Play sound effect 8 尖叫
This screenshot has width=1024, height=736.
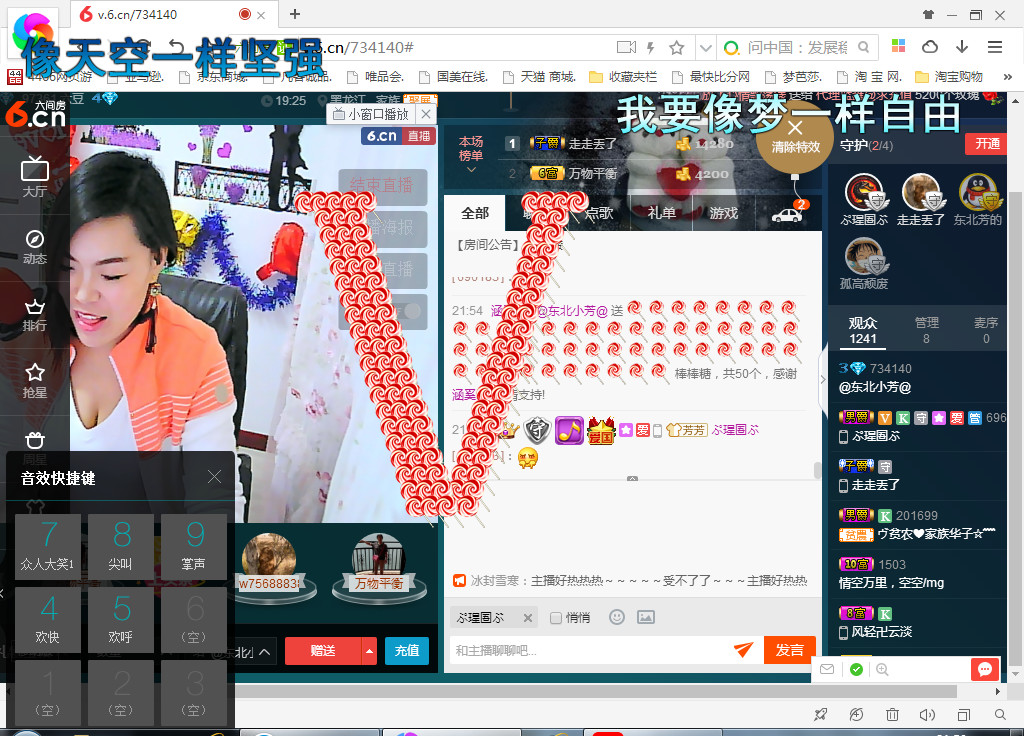point(121,546)
